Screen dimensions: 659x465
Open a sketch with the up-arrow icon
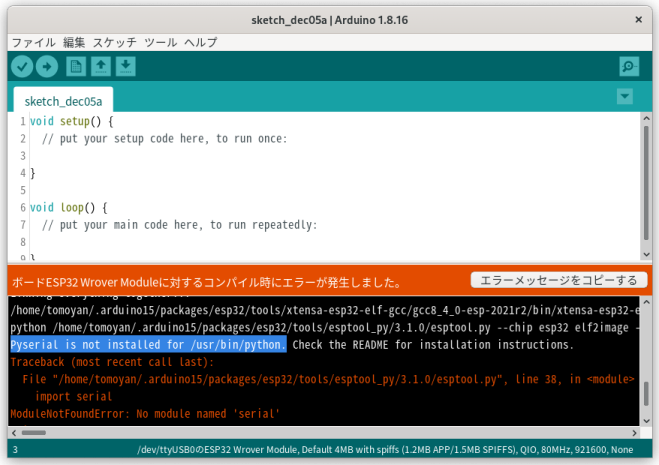tap(101, 66)
